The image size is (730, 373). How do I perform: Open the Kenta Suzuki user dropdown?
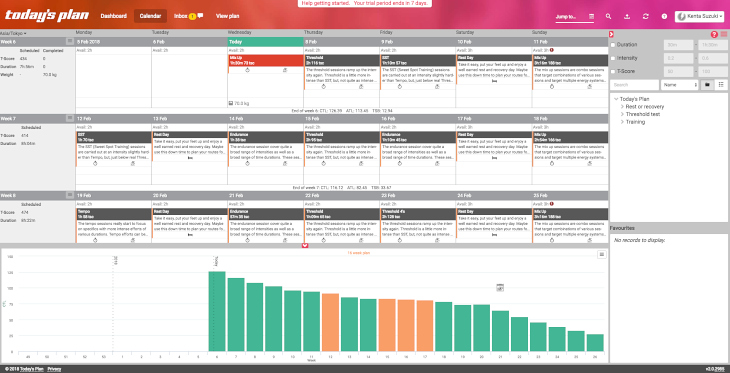[x=700, y=16]
